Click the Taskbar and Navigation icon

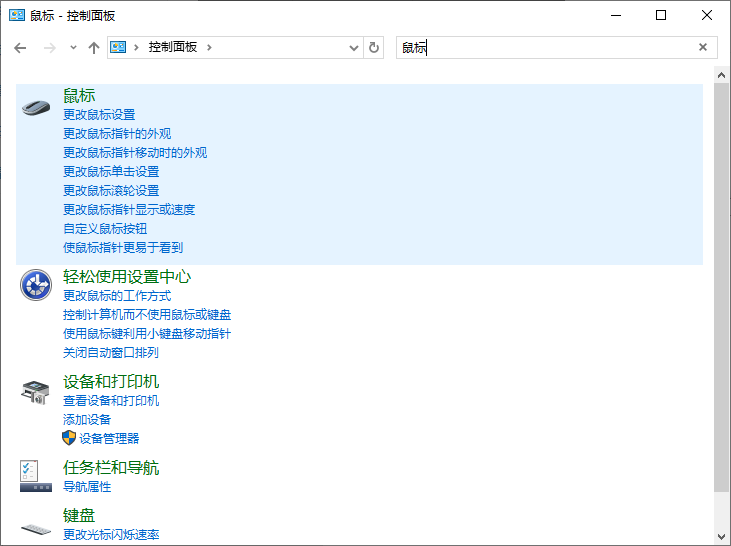[36, 476]
